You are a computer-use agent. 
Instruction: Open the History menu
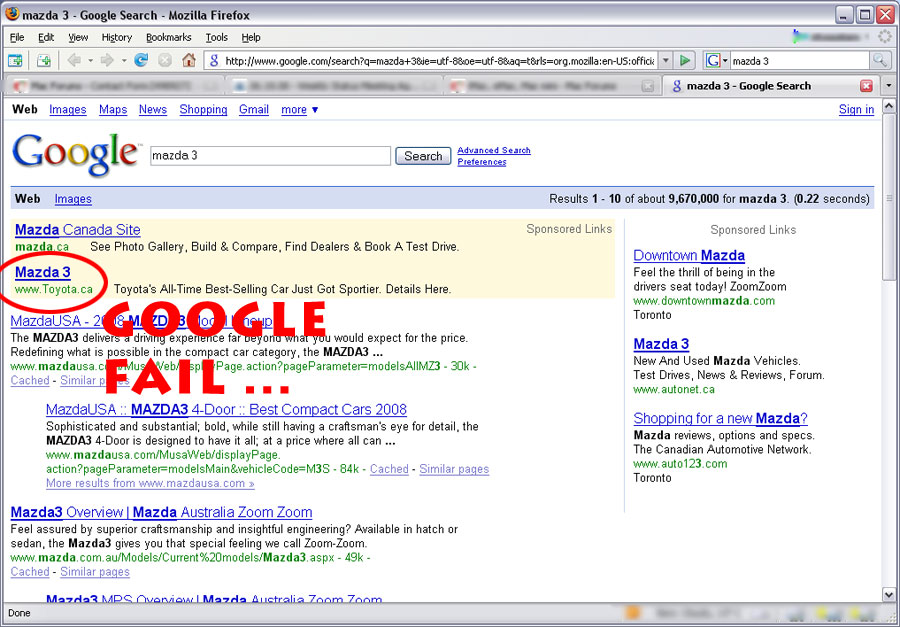(117, 37)
